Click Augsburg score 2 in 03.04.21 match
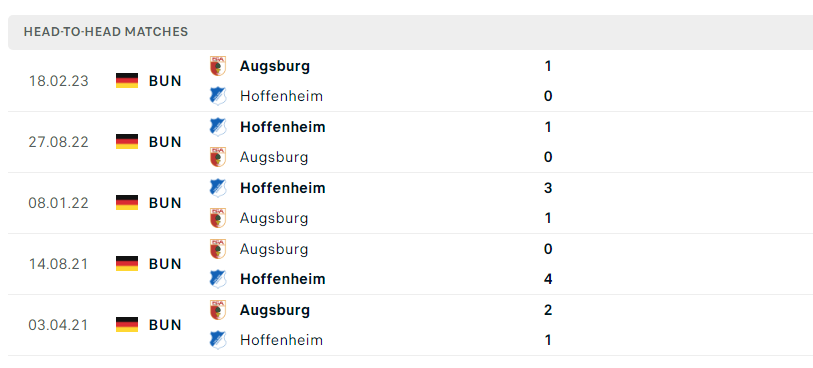 click(x=548, y=310)
